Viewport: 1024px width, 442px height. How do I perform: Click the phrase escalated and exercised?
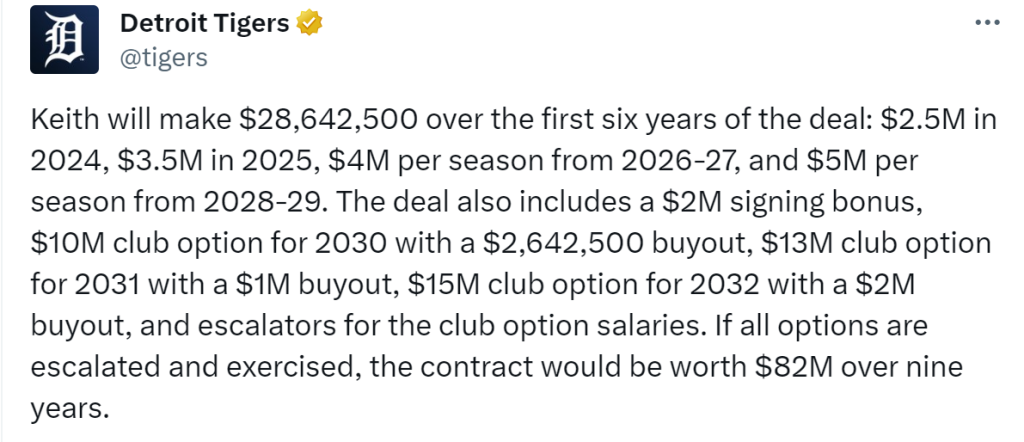coord(195,367)
